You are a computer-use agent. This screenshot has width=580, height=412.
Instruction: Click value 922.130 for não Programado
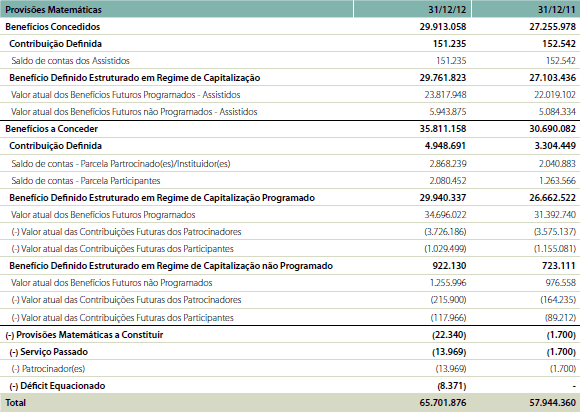point(449,266)
